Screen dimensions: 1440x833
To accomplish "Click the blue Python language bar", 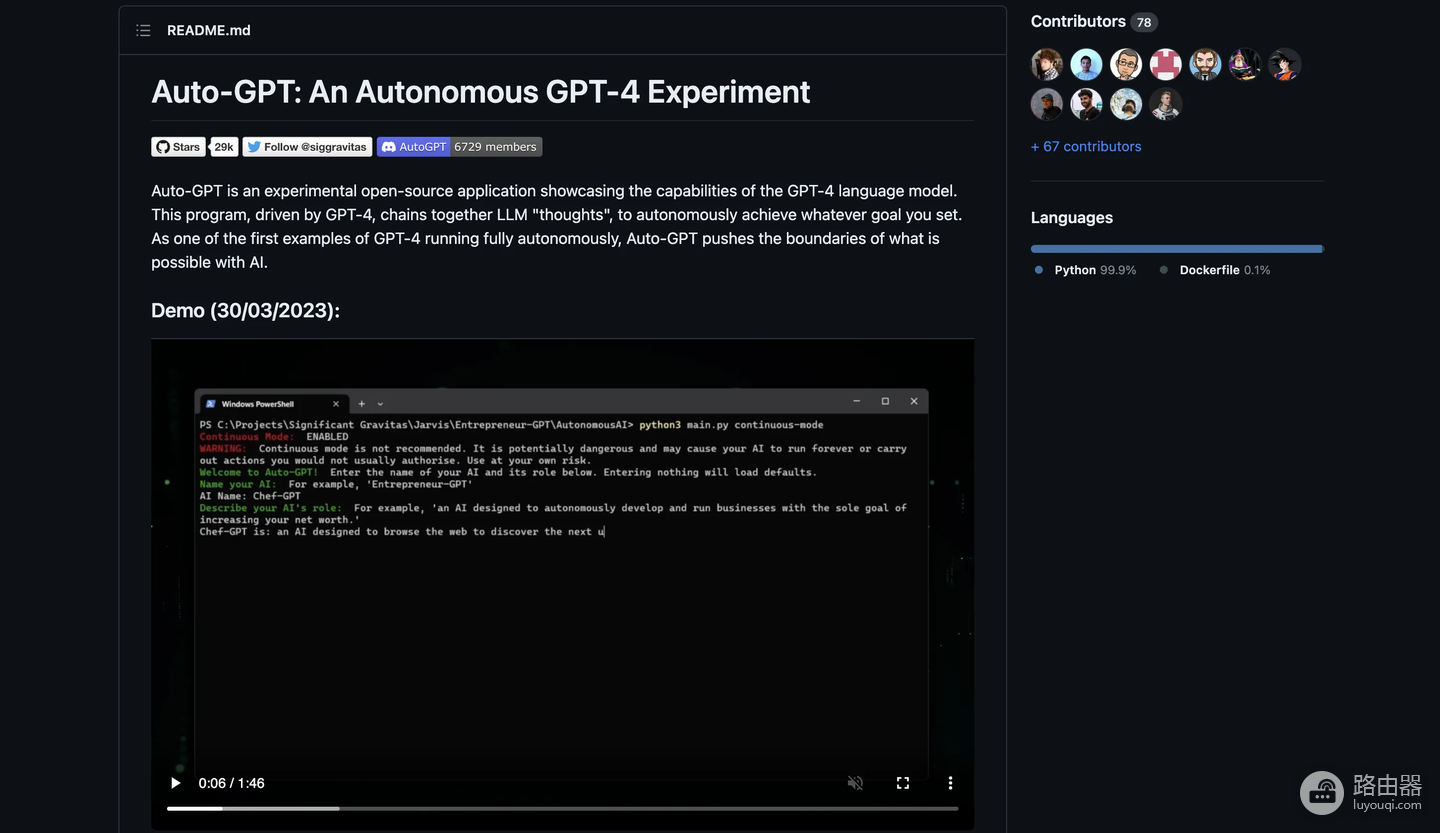I will coord(1177,249).
